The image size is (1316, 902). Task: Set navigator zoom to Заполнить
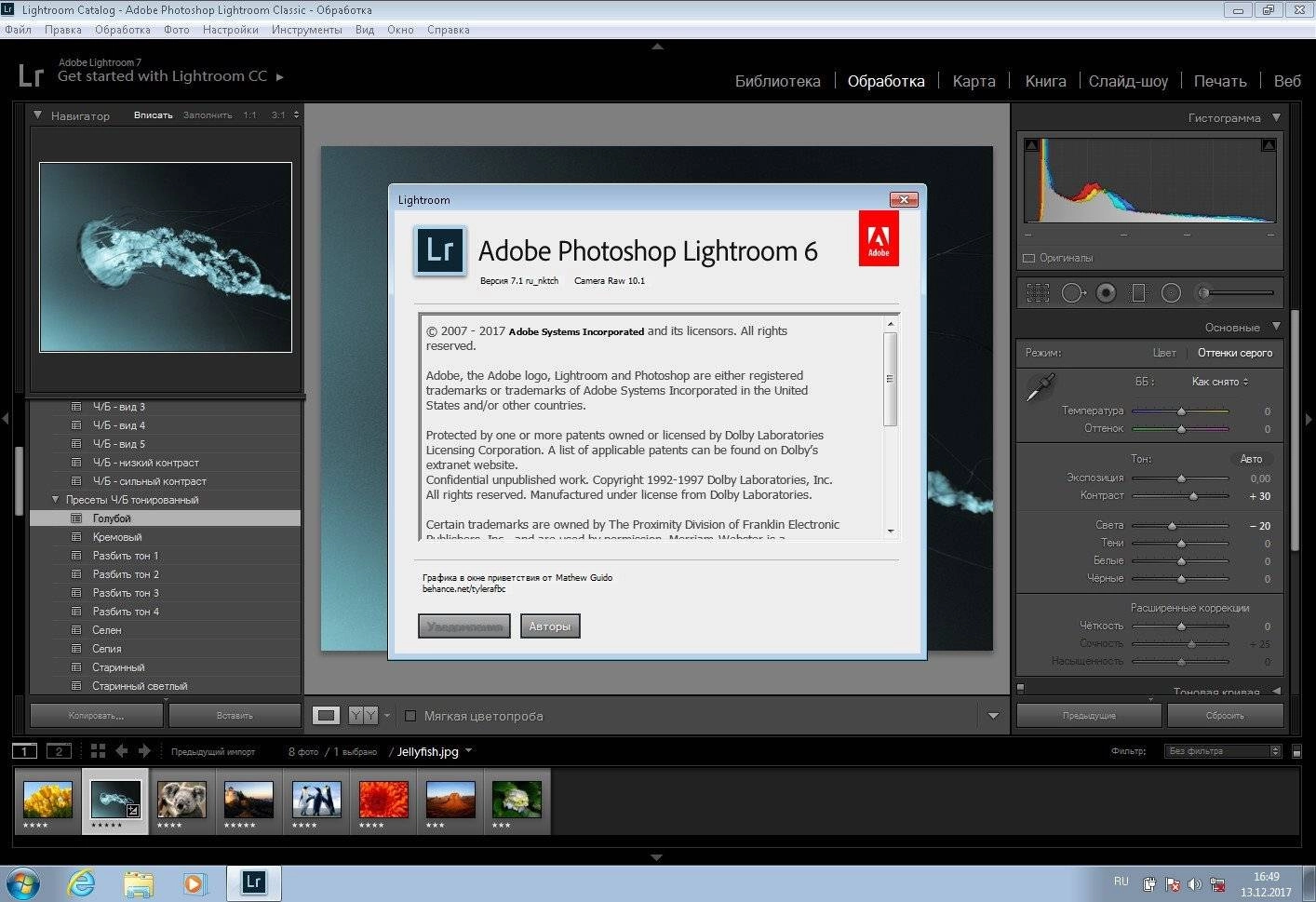208,115
